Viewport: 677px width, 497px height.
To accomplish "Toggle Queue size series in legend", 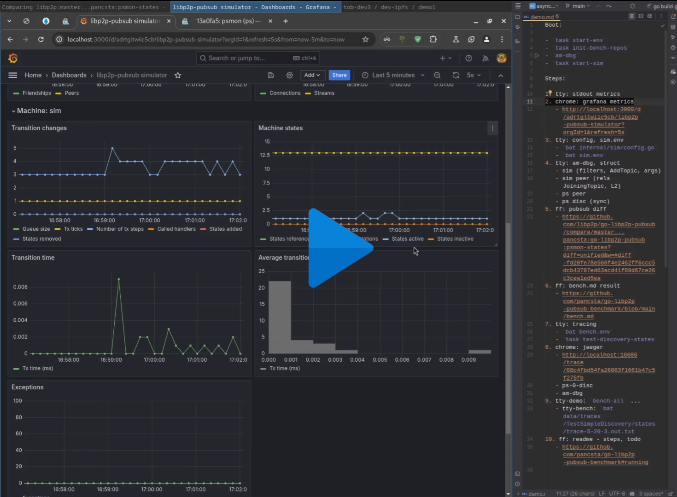I will click(35, 228).
